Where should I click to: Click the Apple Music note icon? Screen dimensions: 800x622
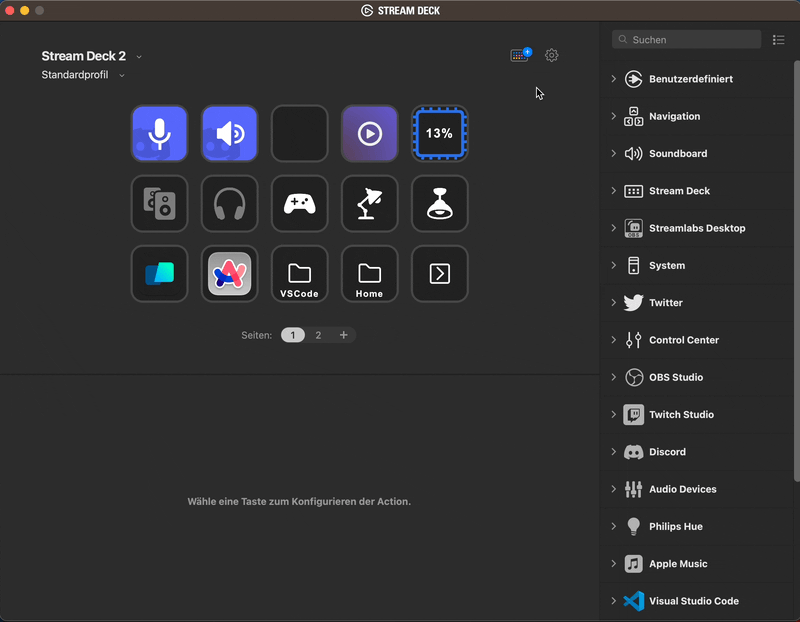[x=634, y=564]
